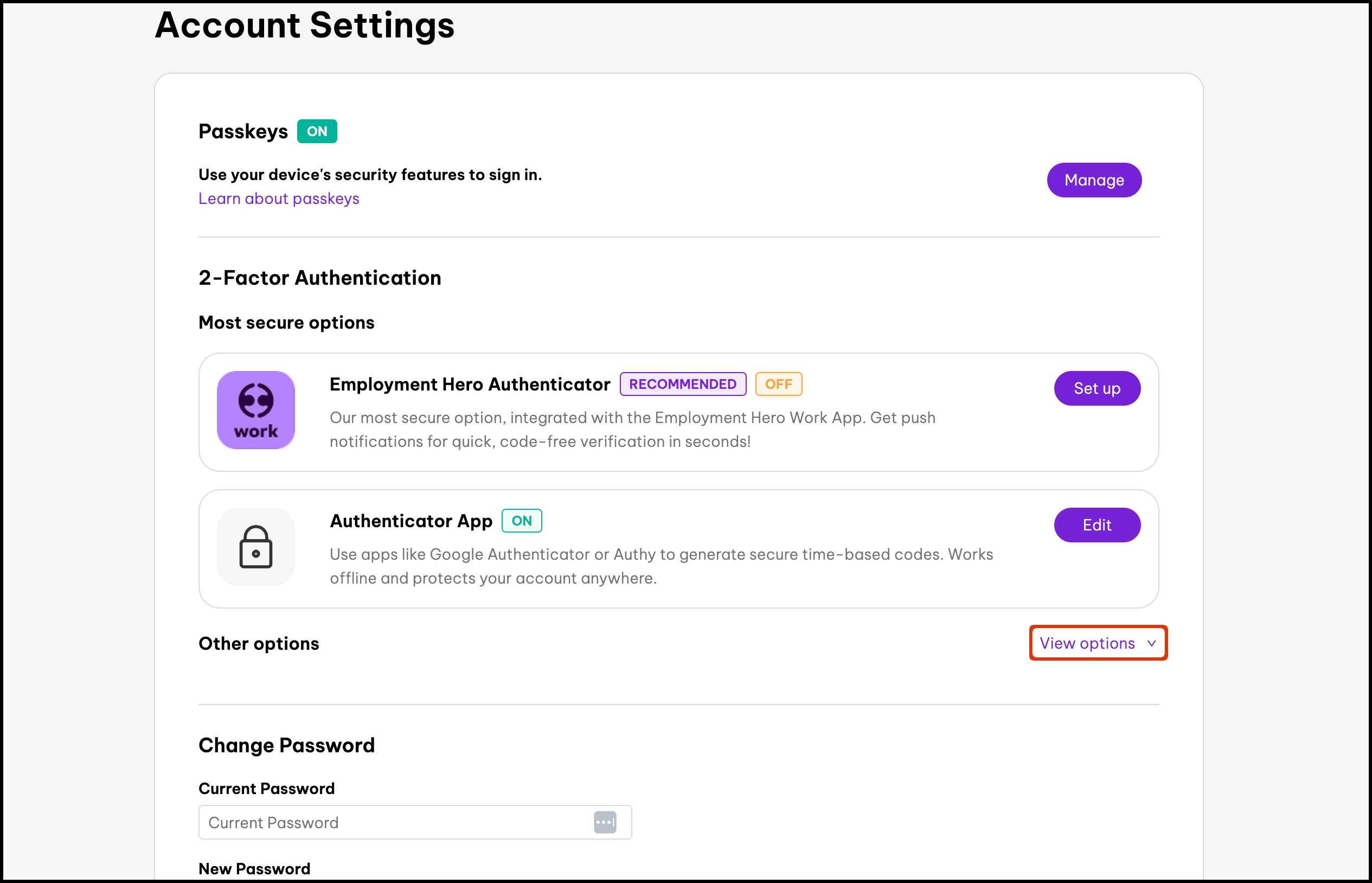Click the Change Password section heading
Image resolution: width=1372 pixels, height=883 pixels.
pyautogui.click(x=286, y=745)
